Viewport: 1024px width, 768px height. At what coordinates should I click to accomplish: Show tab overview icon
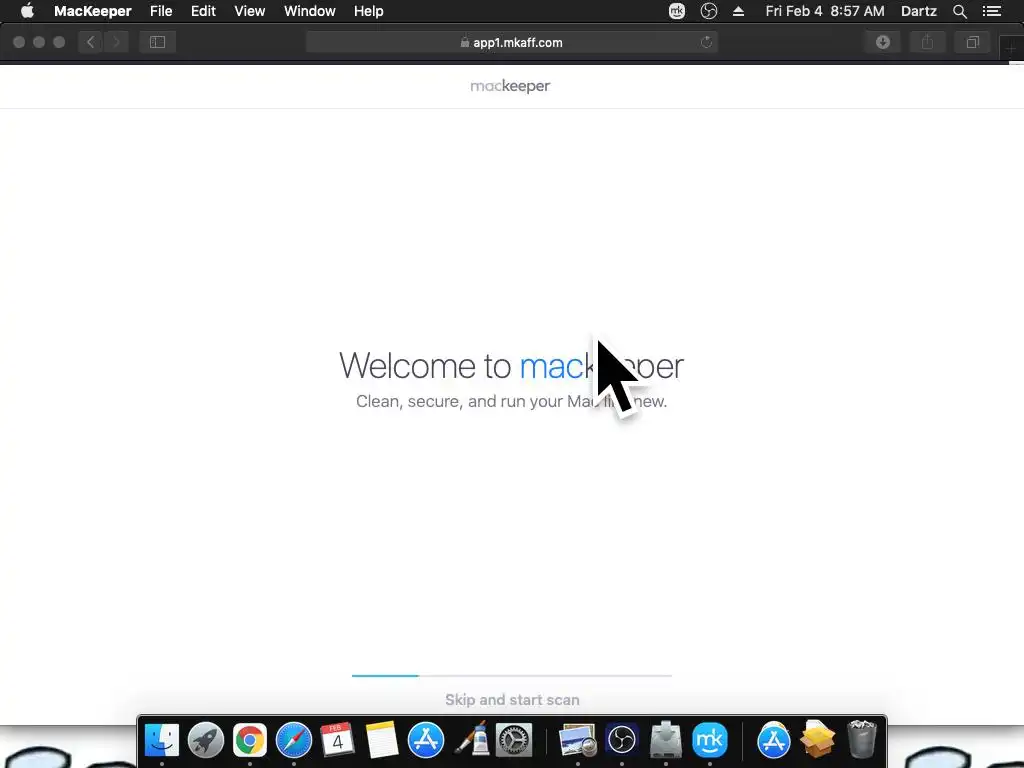[x=972, y=42]
